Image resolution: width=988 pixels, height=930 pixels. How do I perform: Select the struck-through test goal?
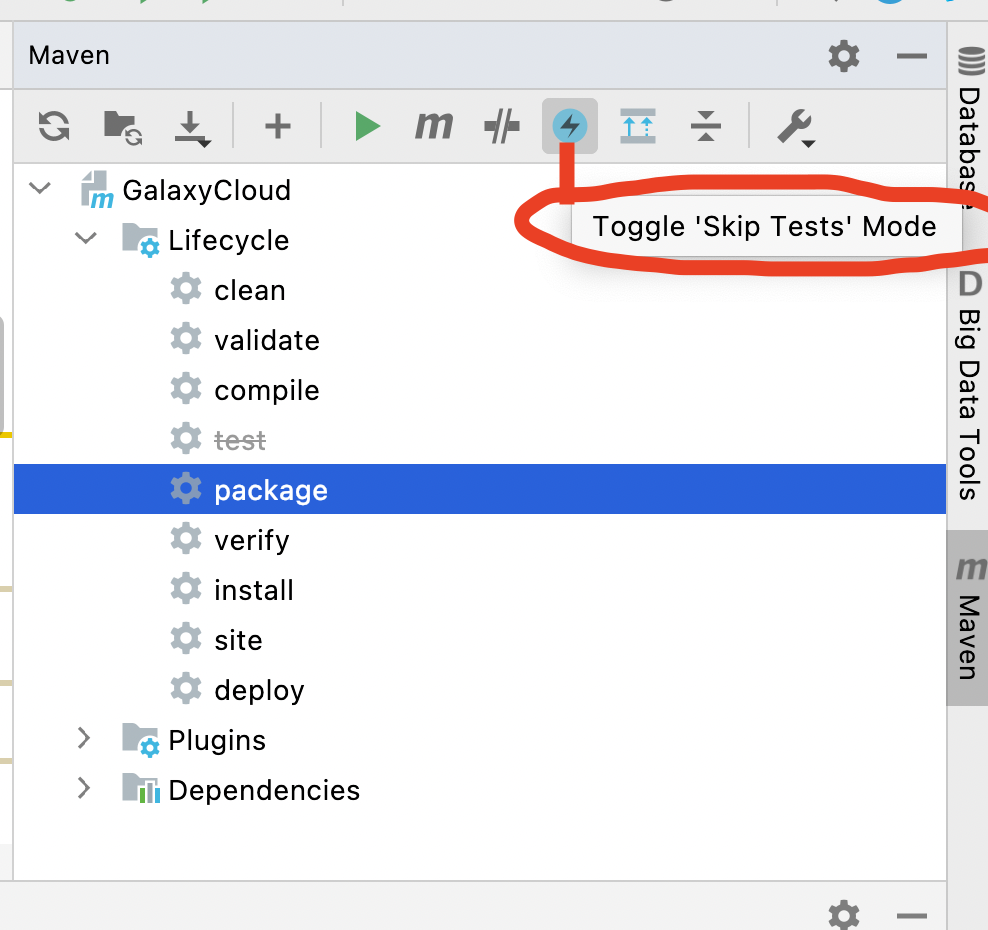239,440
